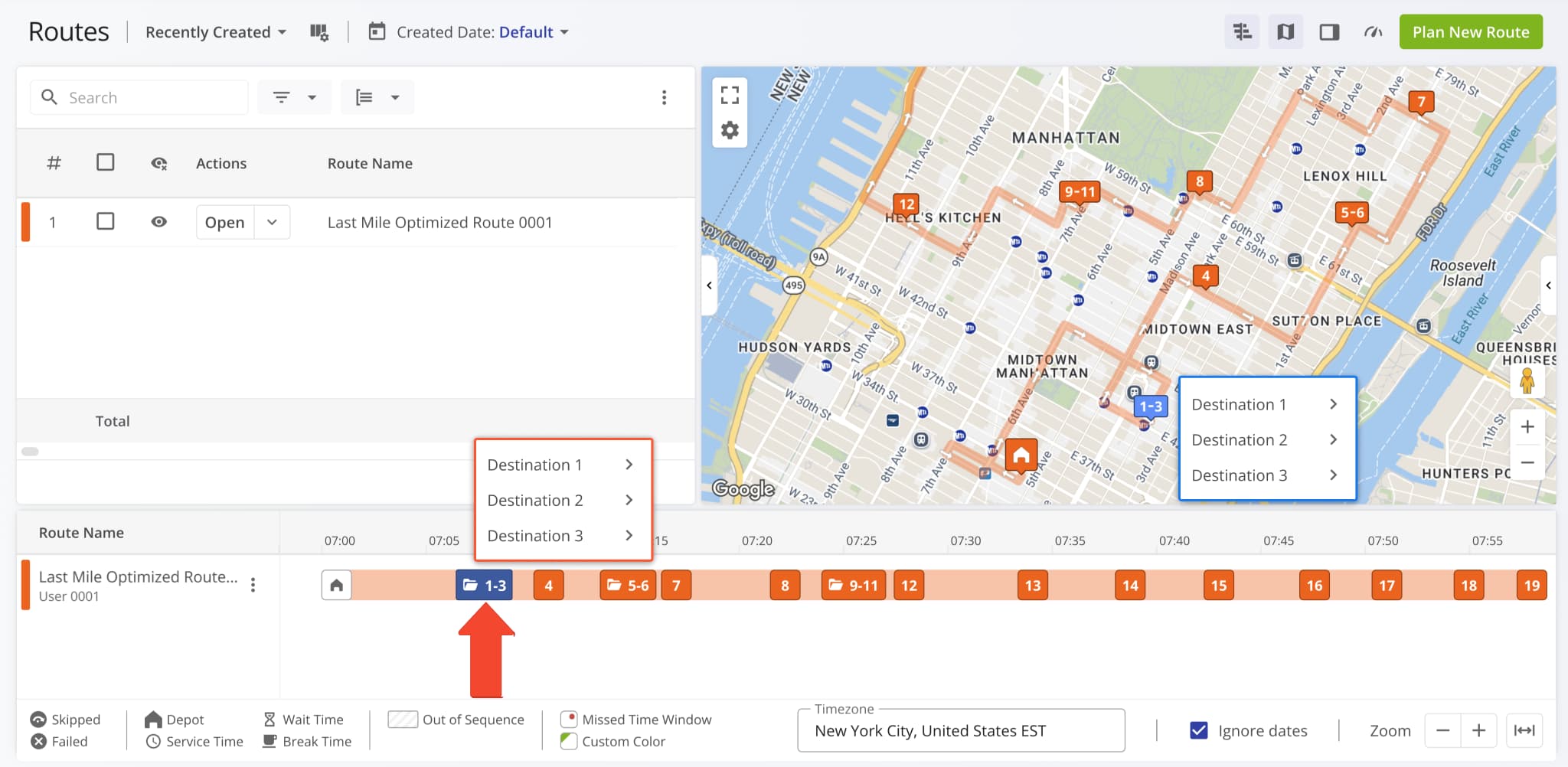Click the depot home icon on the timeline
1568x767 pixels.
(336, 584)
